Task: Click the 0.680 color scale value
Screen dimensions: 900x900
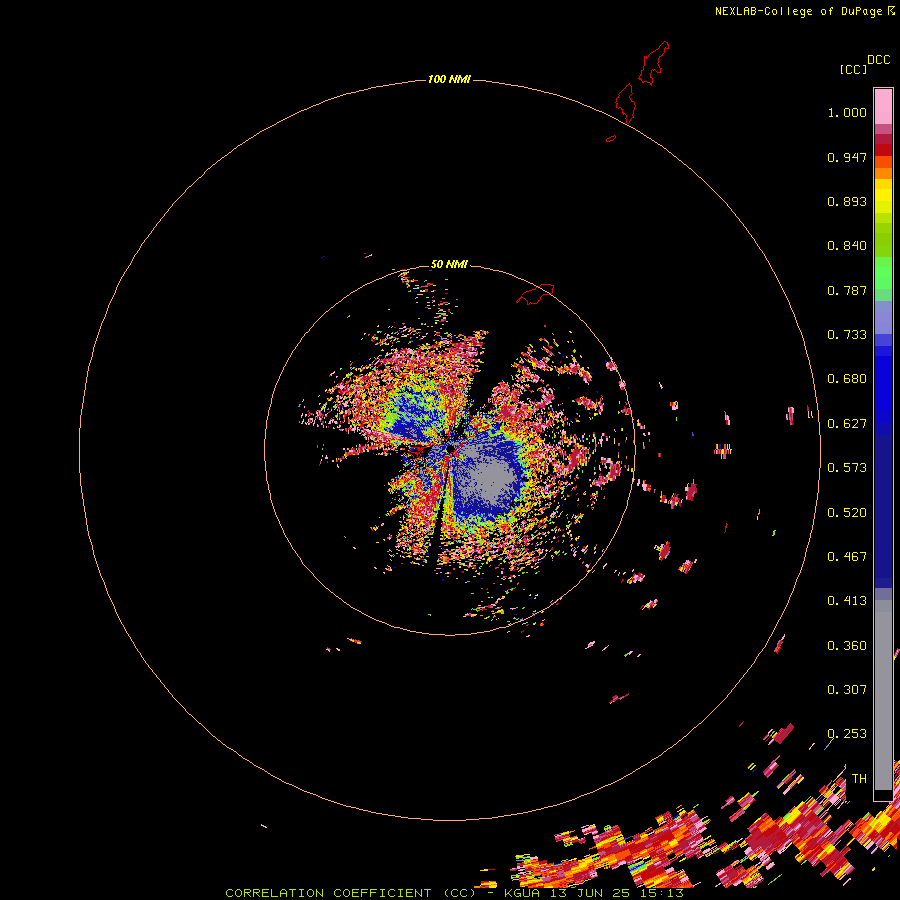Action: (847, 379)
